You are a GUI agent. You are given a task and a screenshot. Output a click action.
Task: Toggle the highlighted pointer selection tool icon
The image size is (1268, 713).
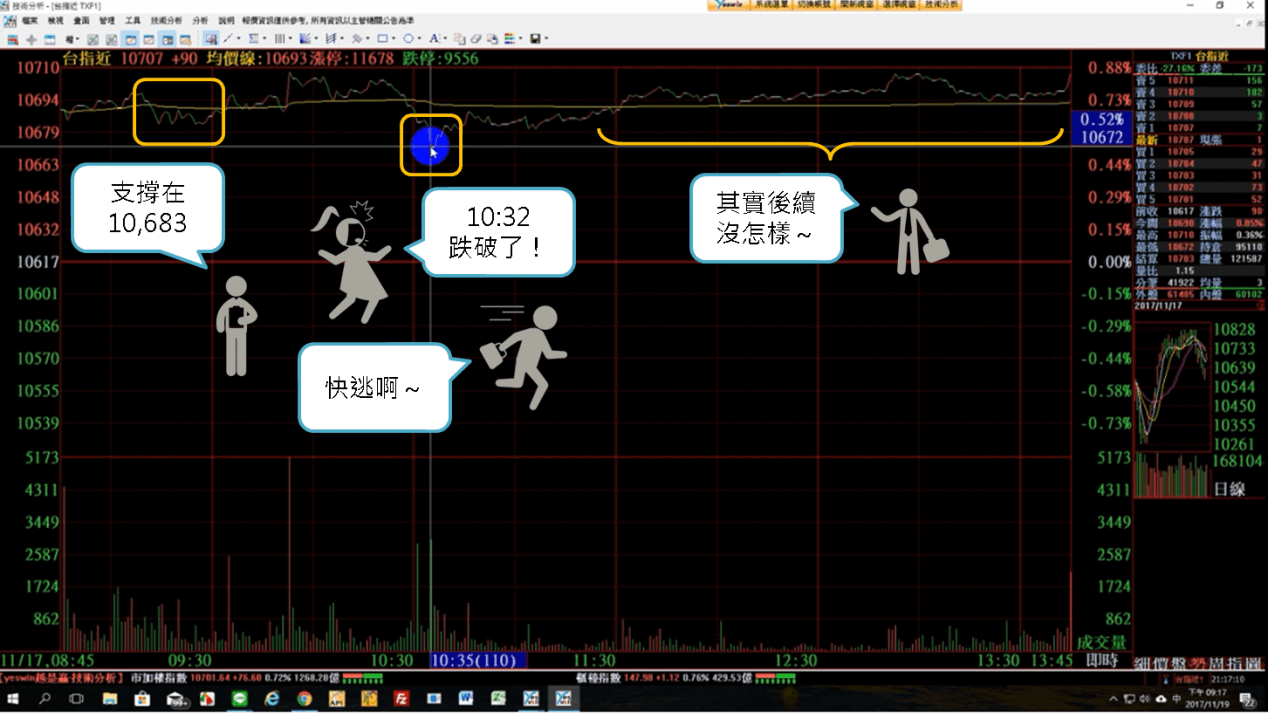(211, 39)
